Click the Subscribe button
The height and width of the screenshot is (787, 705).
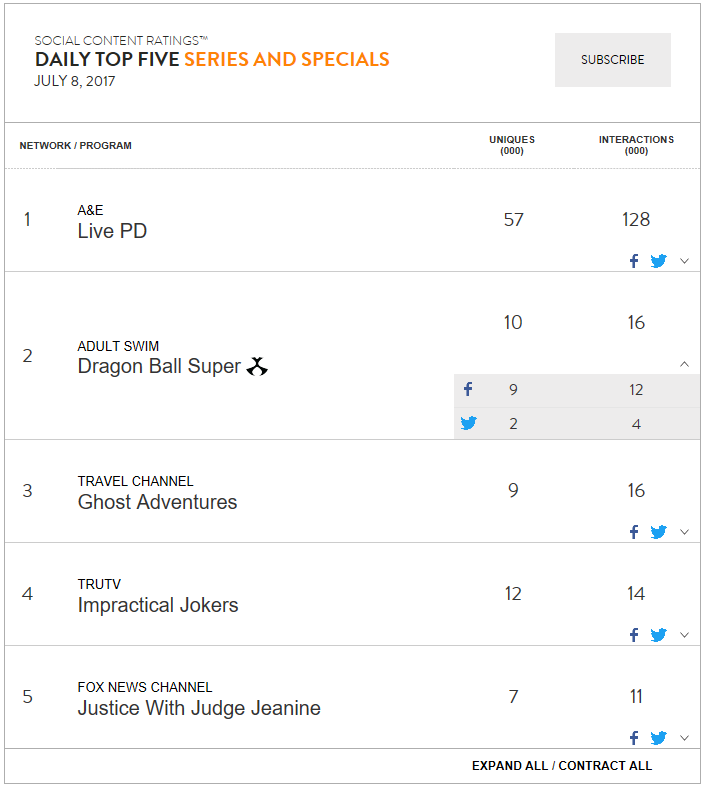tap(613, 60)
